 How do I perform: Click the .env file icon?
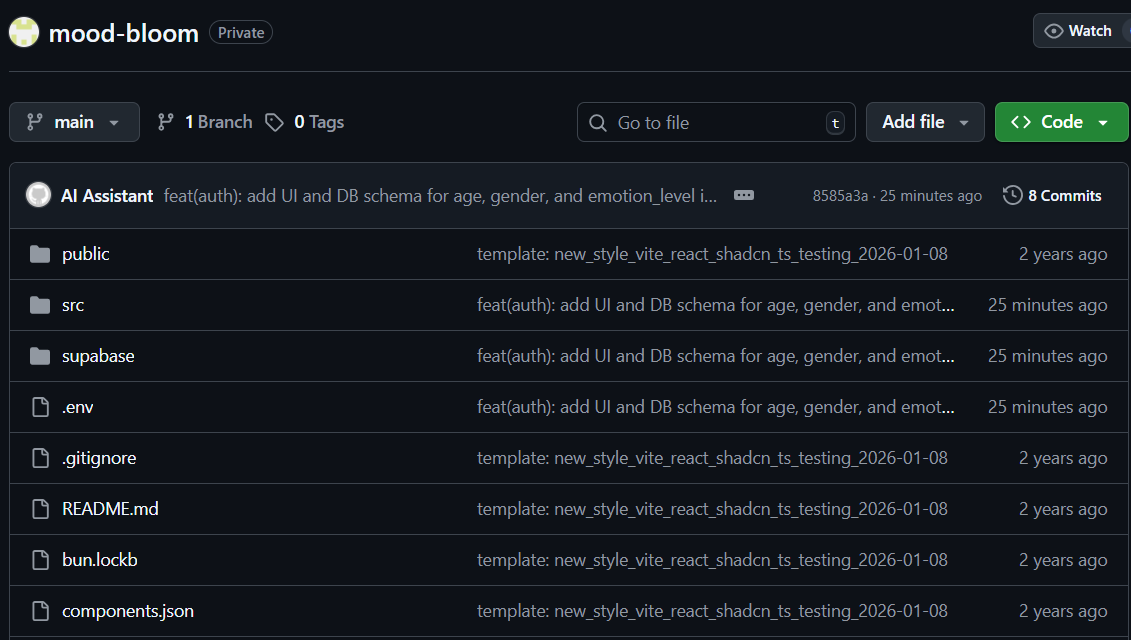tap(40, 407)
